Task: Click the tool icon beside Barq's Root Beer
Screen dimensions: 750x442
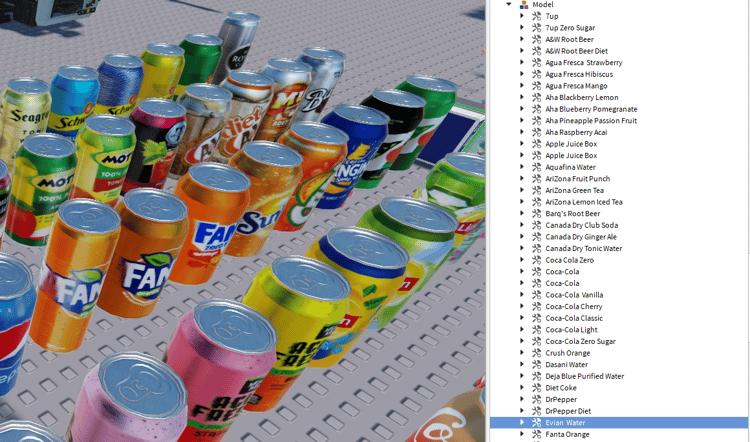Action: [x=537, y=213]
